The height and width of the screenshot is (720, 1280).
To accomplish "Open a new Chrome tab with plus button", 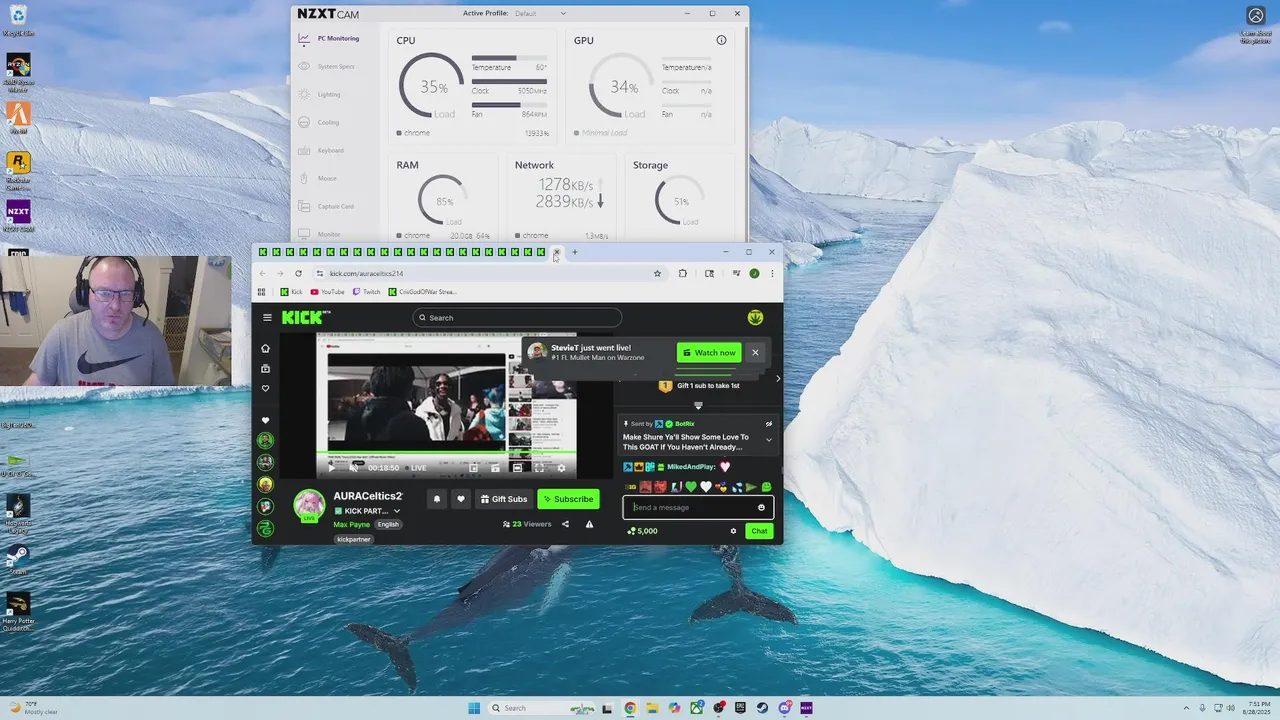I will [x=574, y=252].
